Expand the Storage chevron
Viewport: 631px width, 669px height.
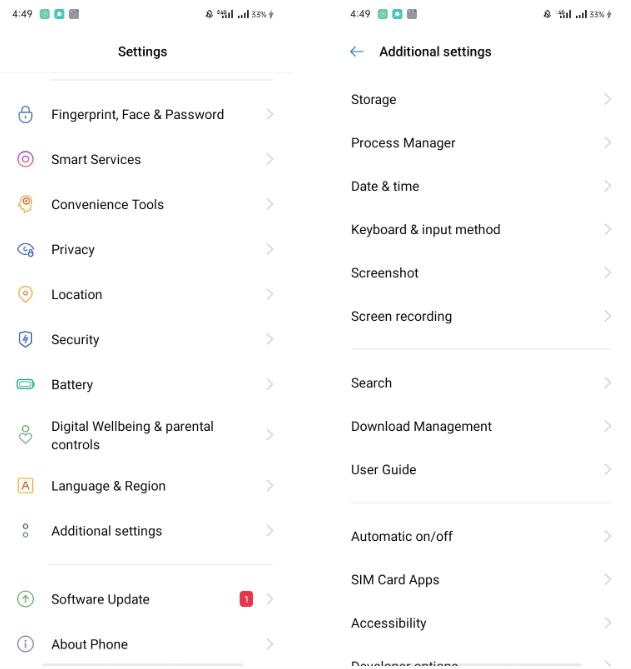click(607, 99)
